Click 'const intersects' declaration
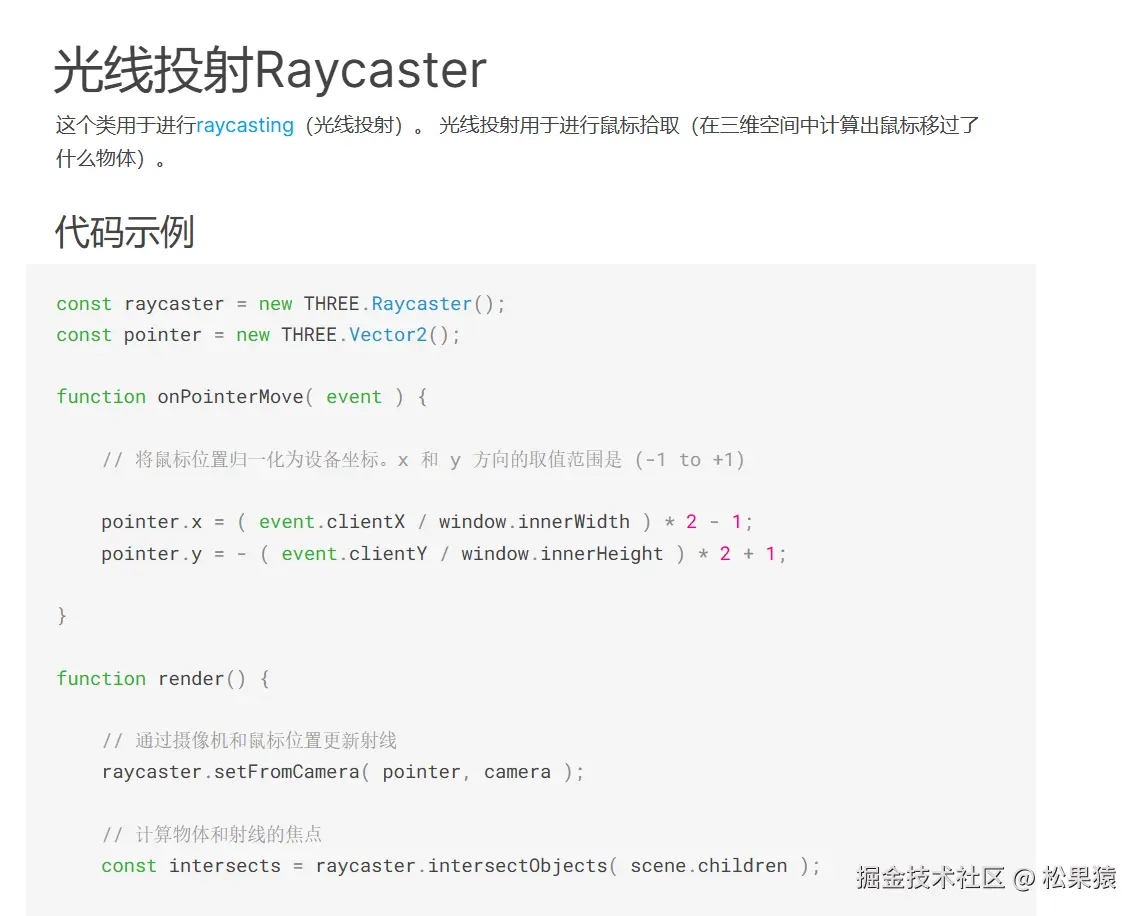Viewport: 1141px width, 916px height. pos(191,866)
